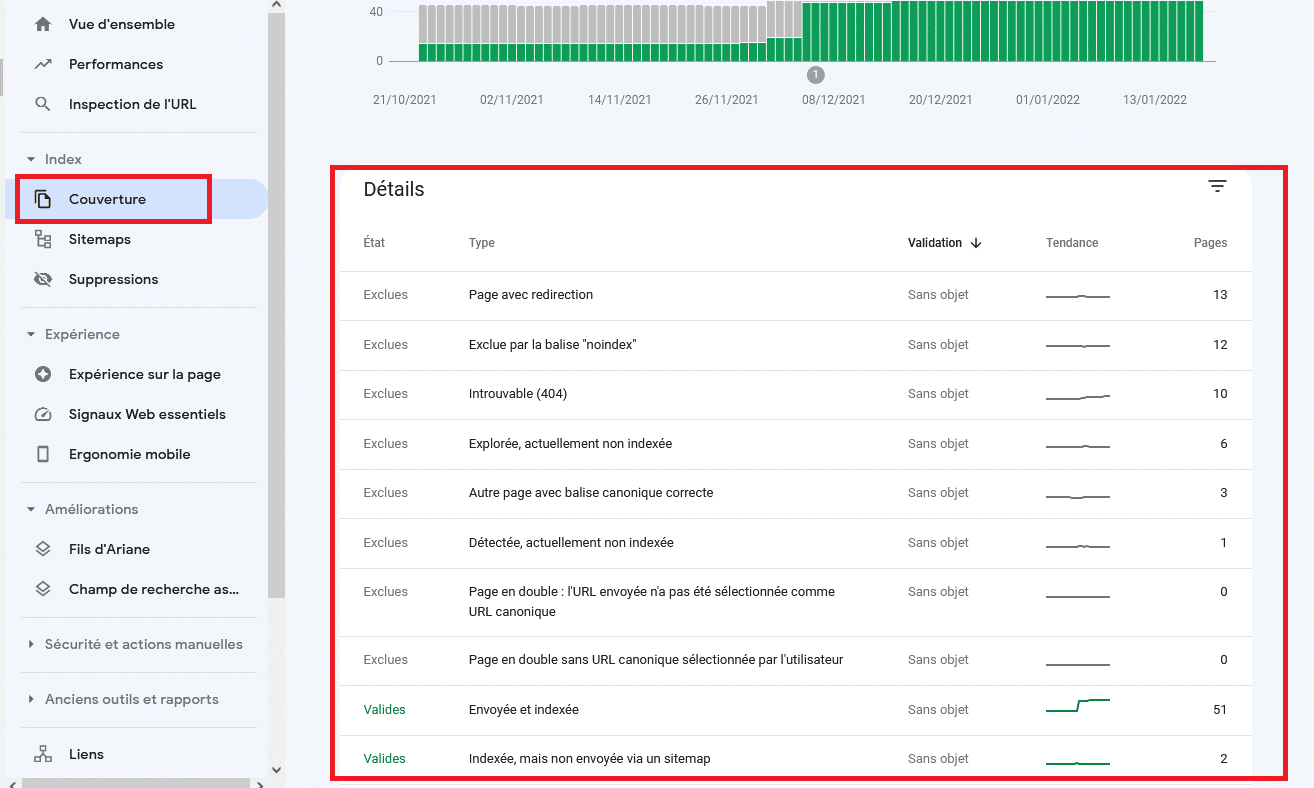Viewport: 1314px width, 788px height.
Task: Open the Envoyée et indexée row
Action: [x=523, y=710]
